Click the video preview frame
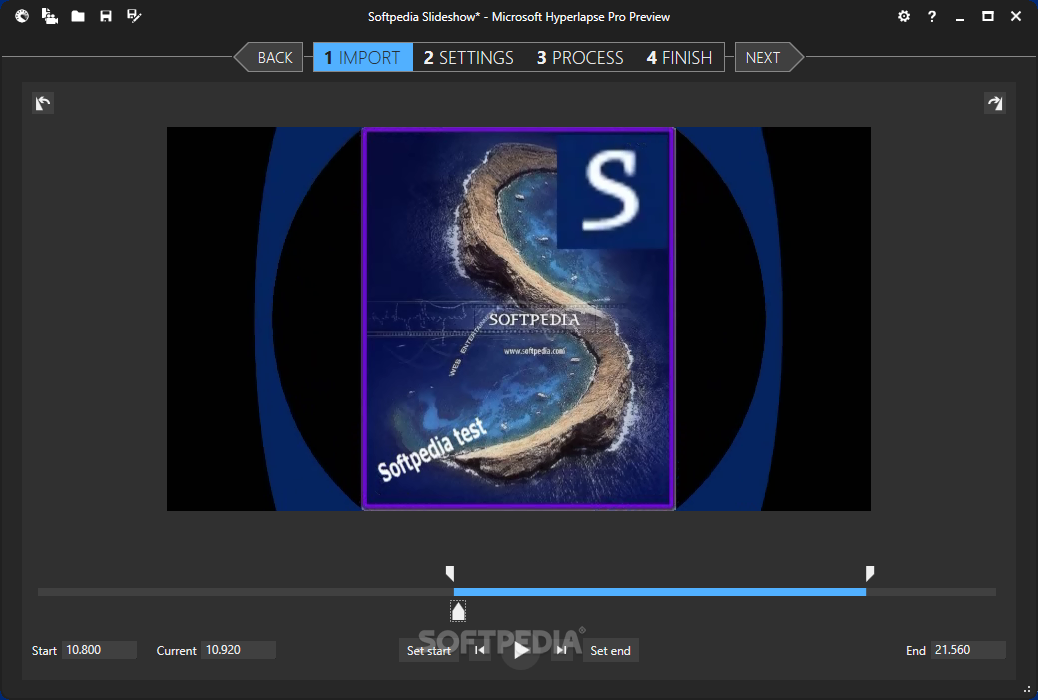The height and width of the screenshot is (700, 1038). (x=518, y=319)
